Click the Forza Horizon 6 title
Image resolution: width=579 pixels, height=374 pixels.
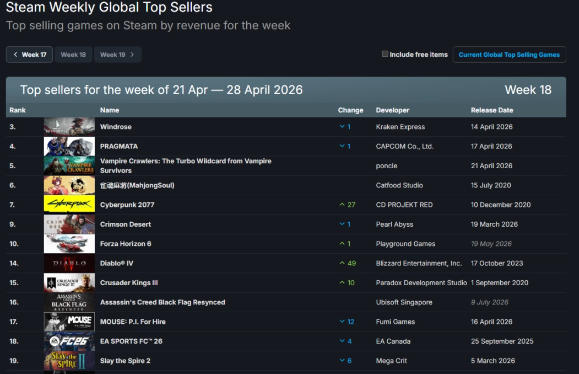(126, 244)
